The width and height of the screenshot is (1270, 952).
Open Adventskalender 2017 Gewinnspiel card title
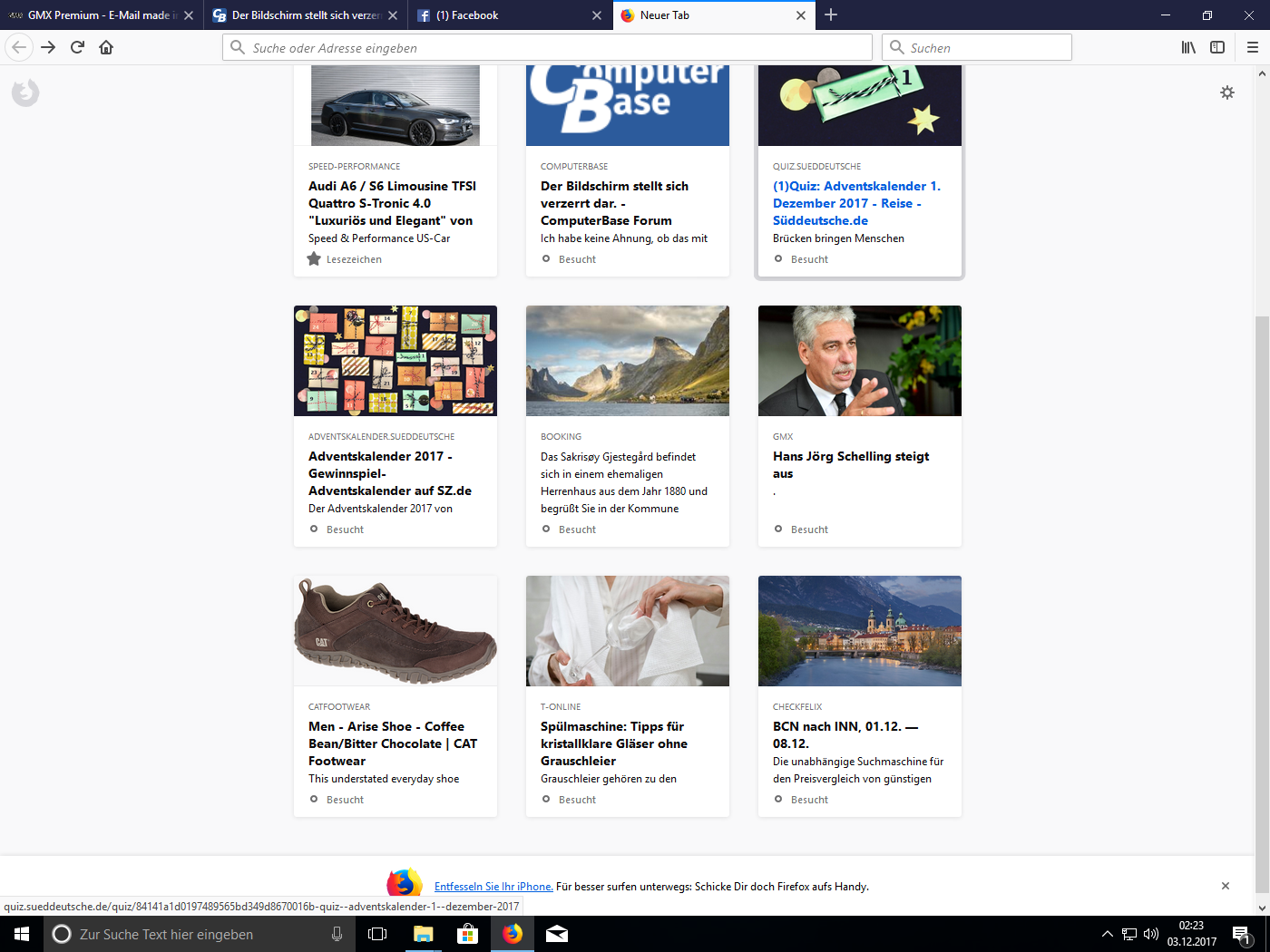click(390, 473)
